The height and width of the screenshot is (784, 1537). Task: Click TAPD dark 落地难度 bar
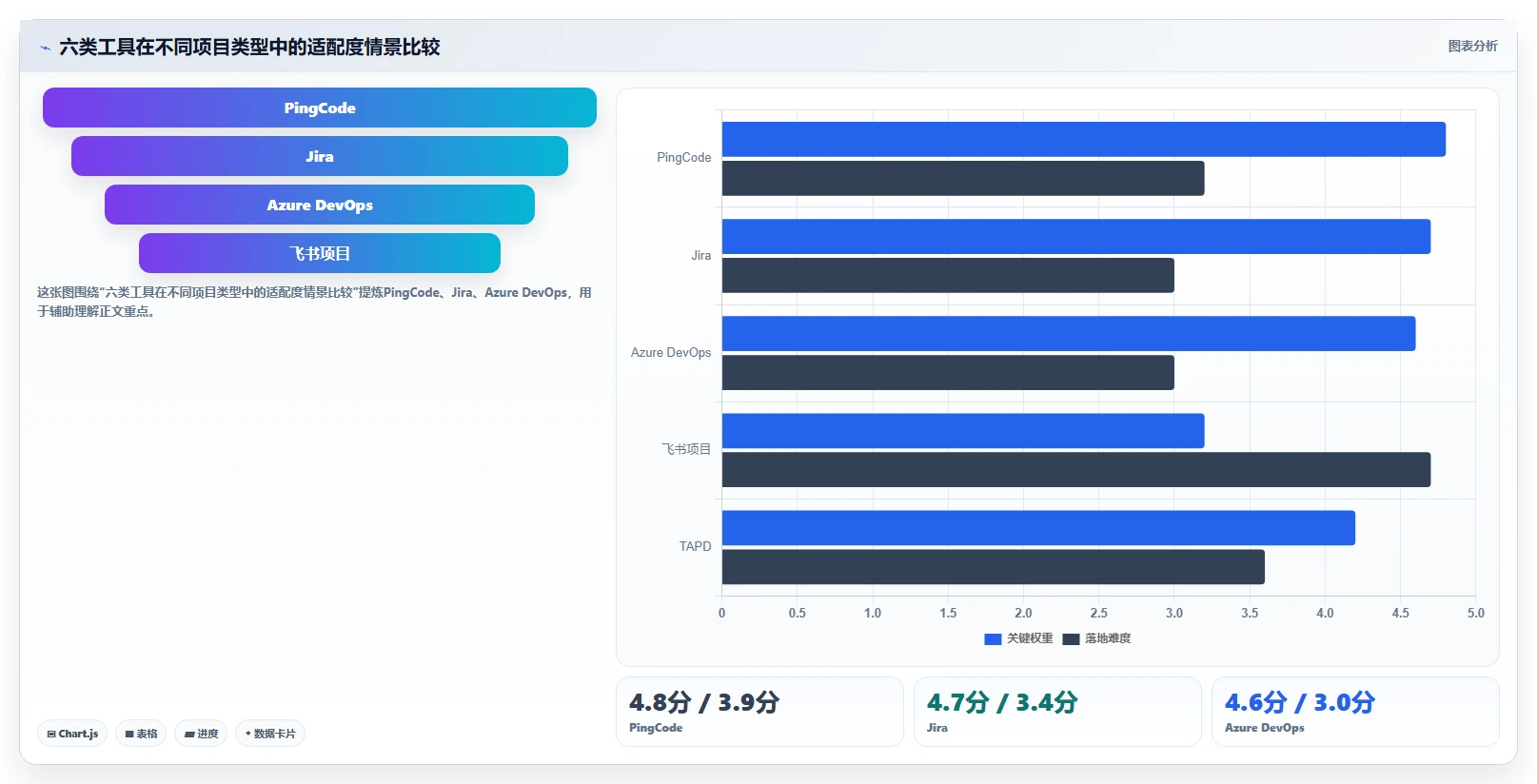pos(994,567)
